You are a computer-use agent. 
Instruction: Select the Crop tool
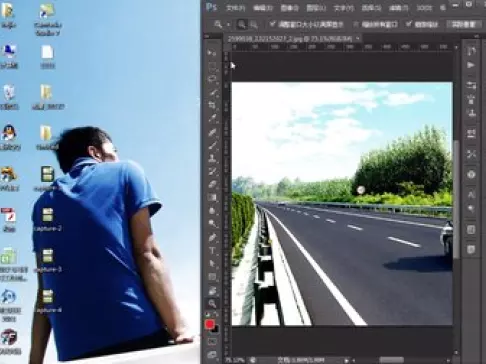click(212, 106)
